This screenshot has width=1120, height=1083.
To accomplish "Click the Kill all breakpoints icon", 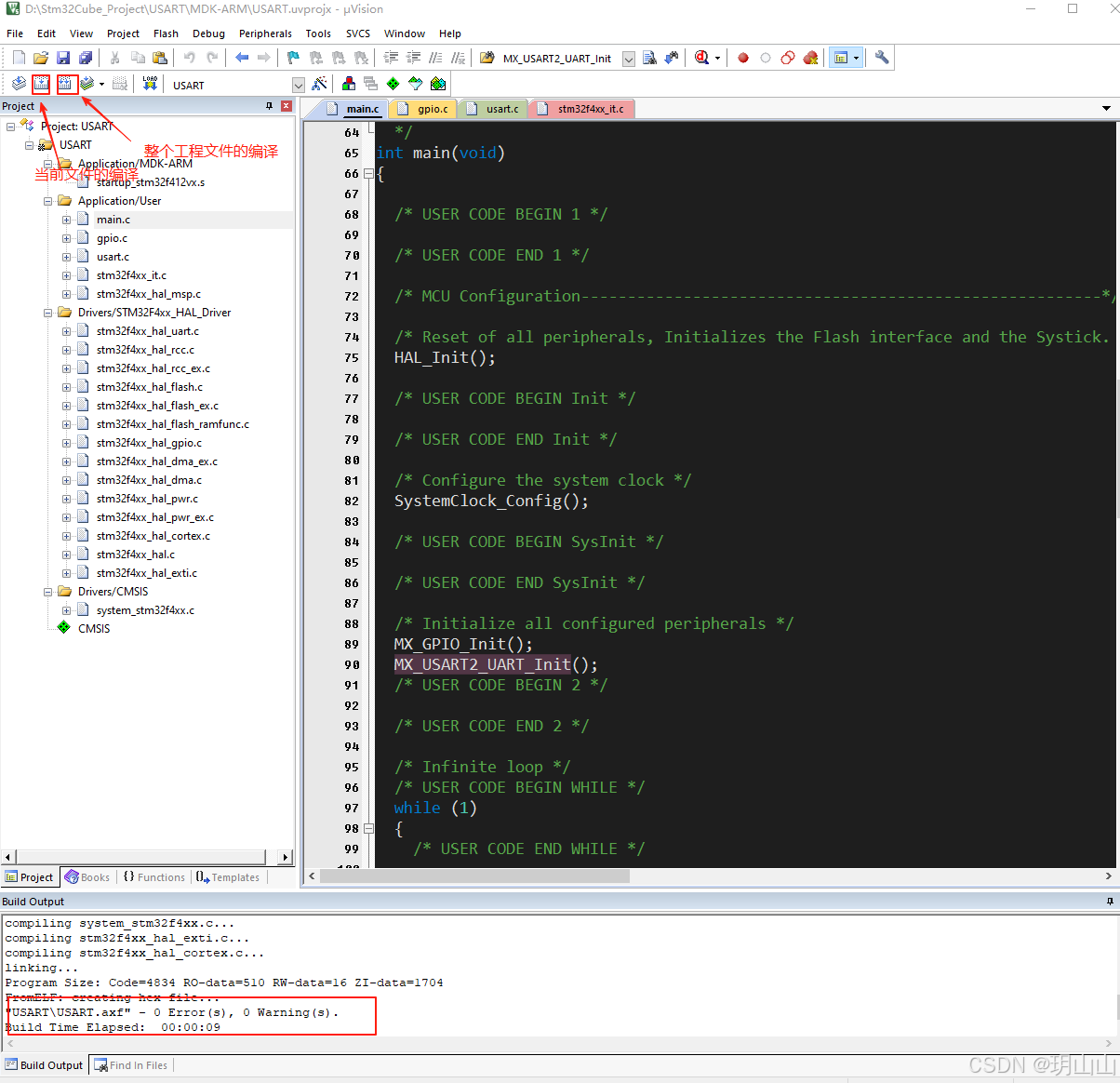I will click(811, 58).
